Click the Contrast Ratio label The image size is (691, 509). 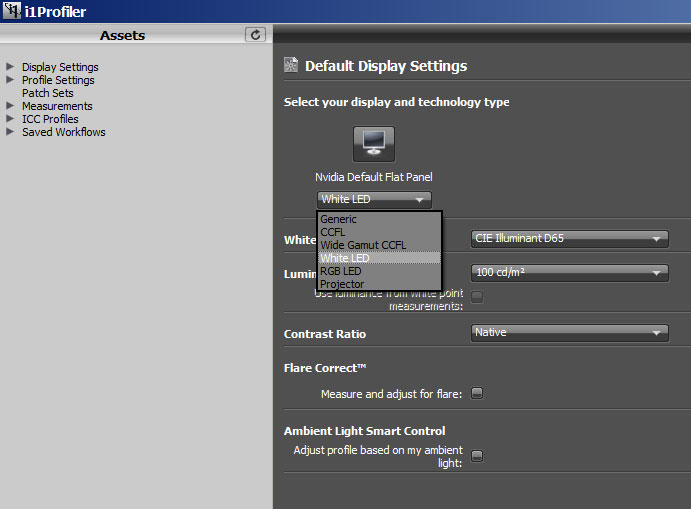[x=325, y=334]
